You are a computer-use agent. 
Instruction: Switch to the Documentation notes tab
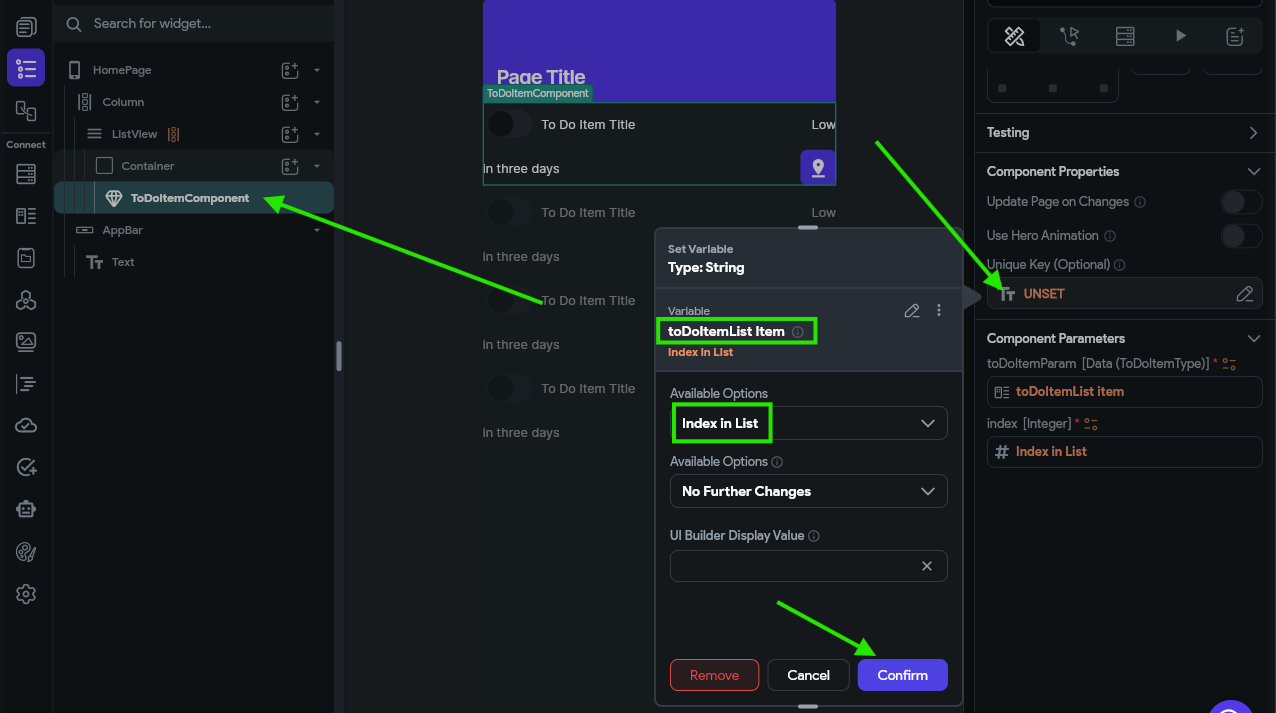pos(1235,37)
